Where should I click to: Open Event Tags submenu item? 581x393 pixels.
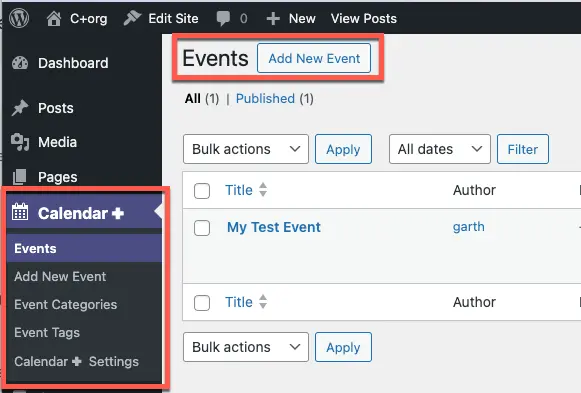click(47, 333)
